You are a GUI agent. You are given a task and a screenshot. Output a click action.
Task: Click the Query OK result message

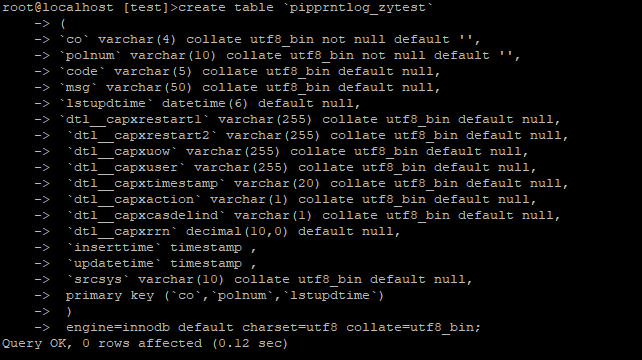(145, 343)
